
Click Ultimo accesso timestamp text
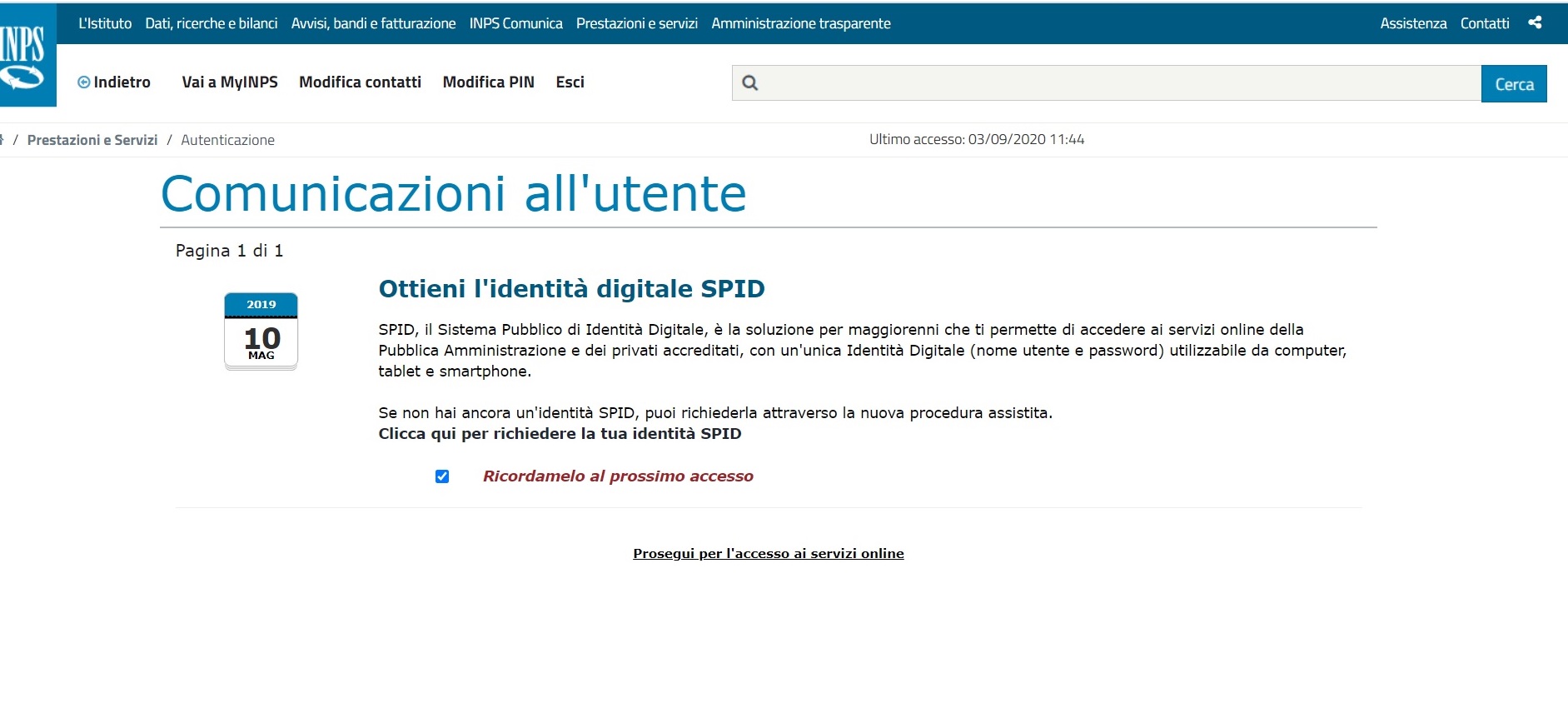pyautogui.click(x=977, y=139)
